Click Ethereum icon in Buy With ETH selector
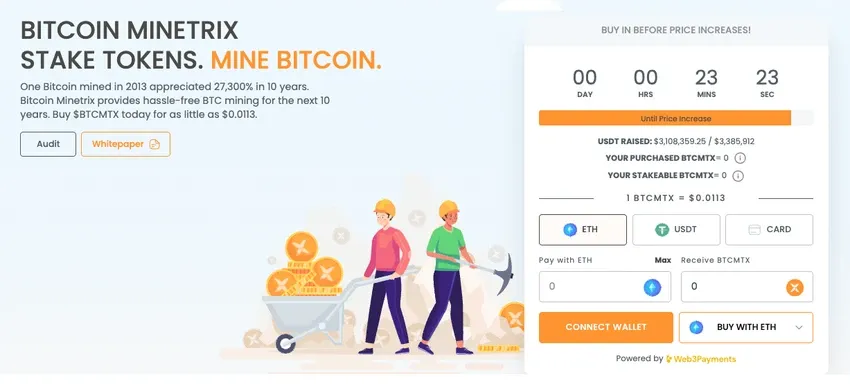Image resolution: width=850 pixels, height=391 pixels. (x=696, y=328)
